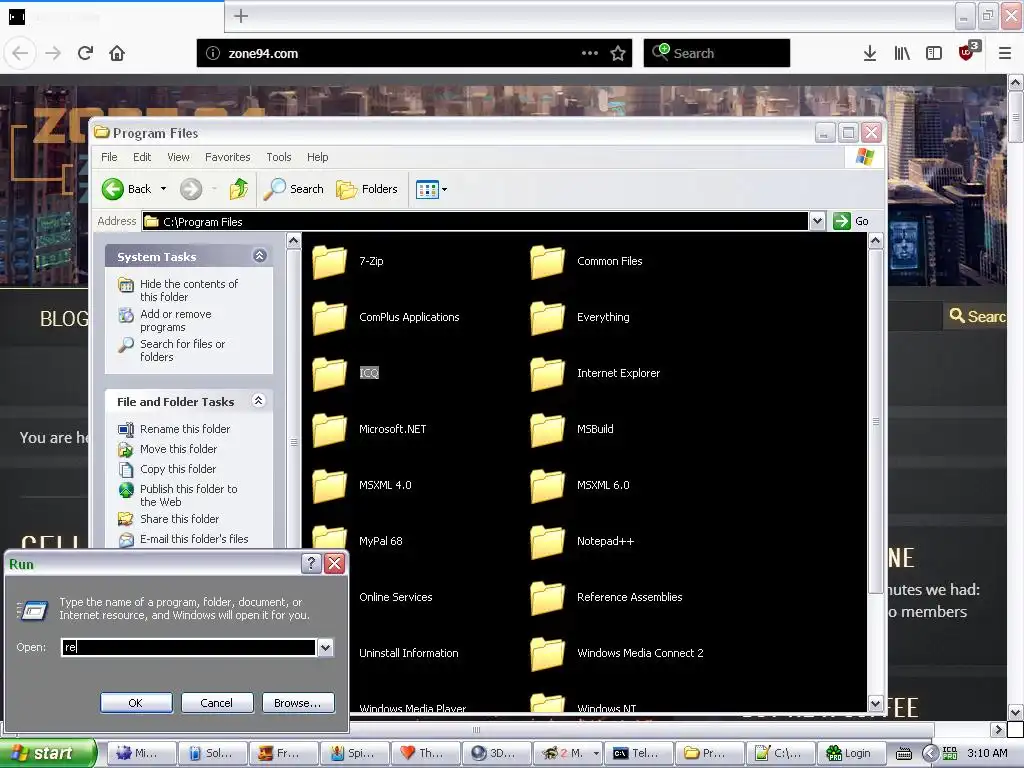Click the website's BLOG navigation link
The height and width of the screenshot is (768, 1024).
[x=64, y=319]
